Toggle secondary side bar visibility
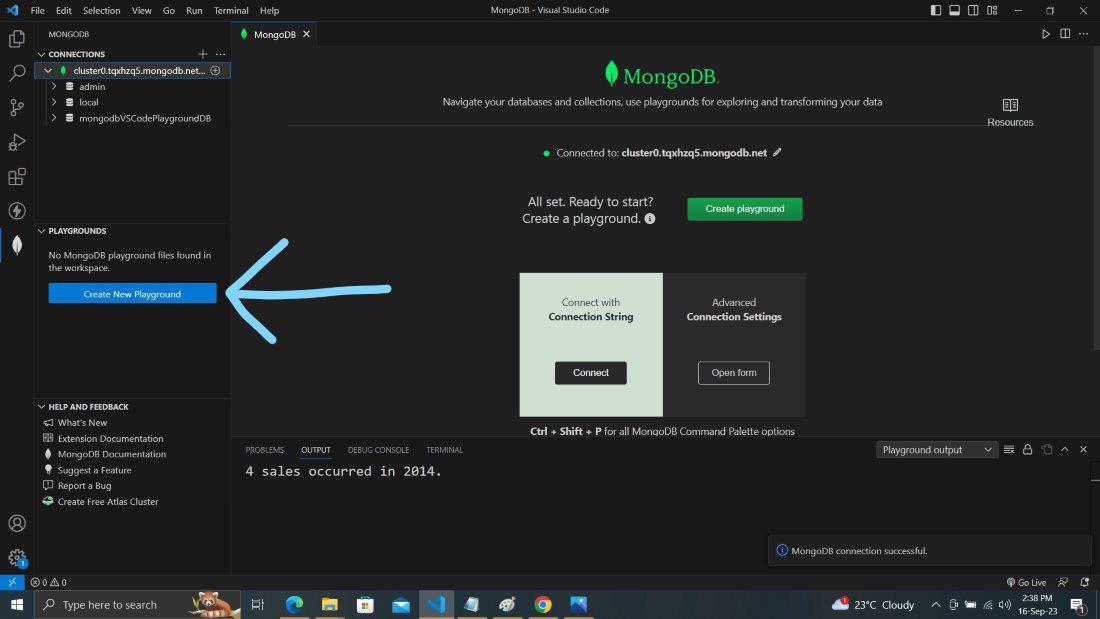 [973, 11]
